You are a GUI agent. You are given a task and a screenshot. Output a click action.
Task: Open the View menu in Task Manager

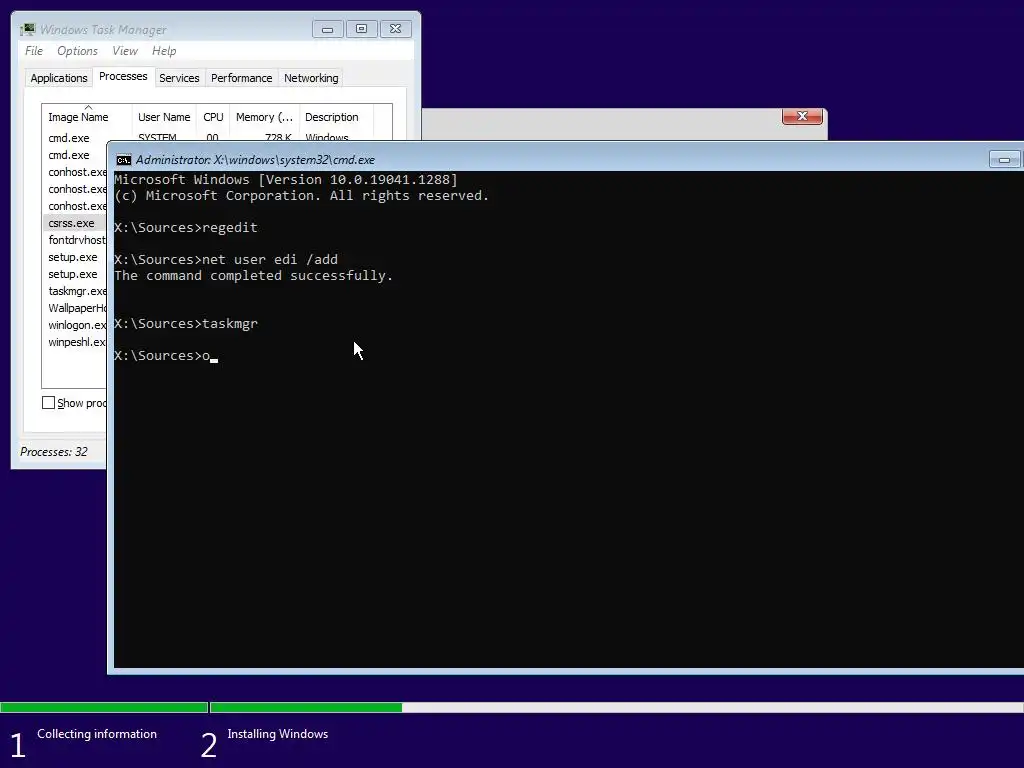point(125,51)
